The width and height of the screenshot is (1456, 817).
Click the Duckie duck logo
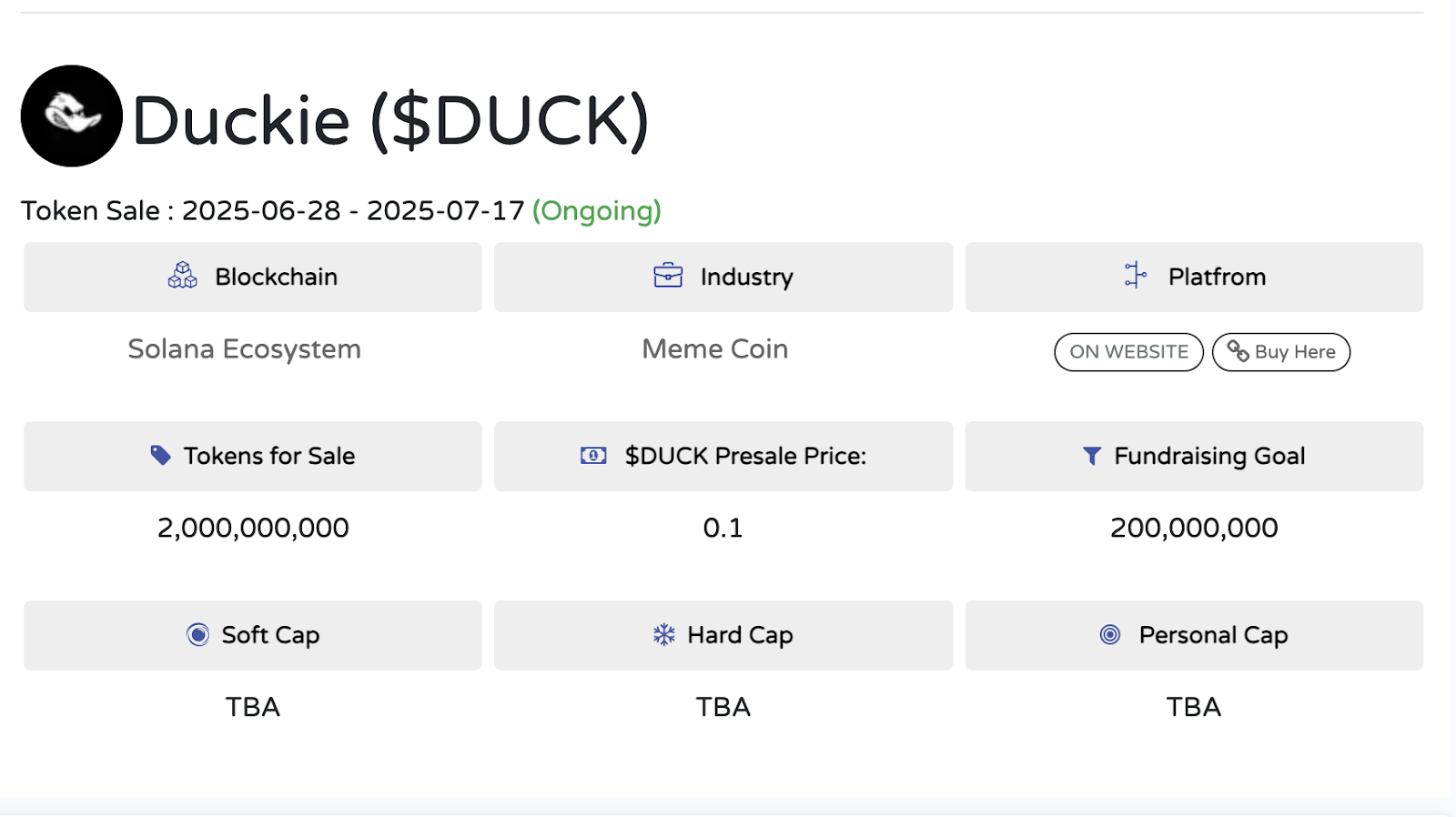[70, 116]
